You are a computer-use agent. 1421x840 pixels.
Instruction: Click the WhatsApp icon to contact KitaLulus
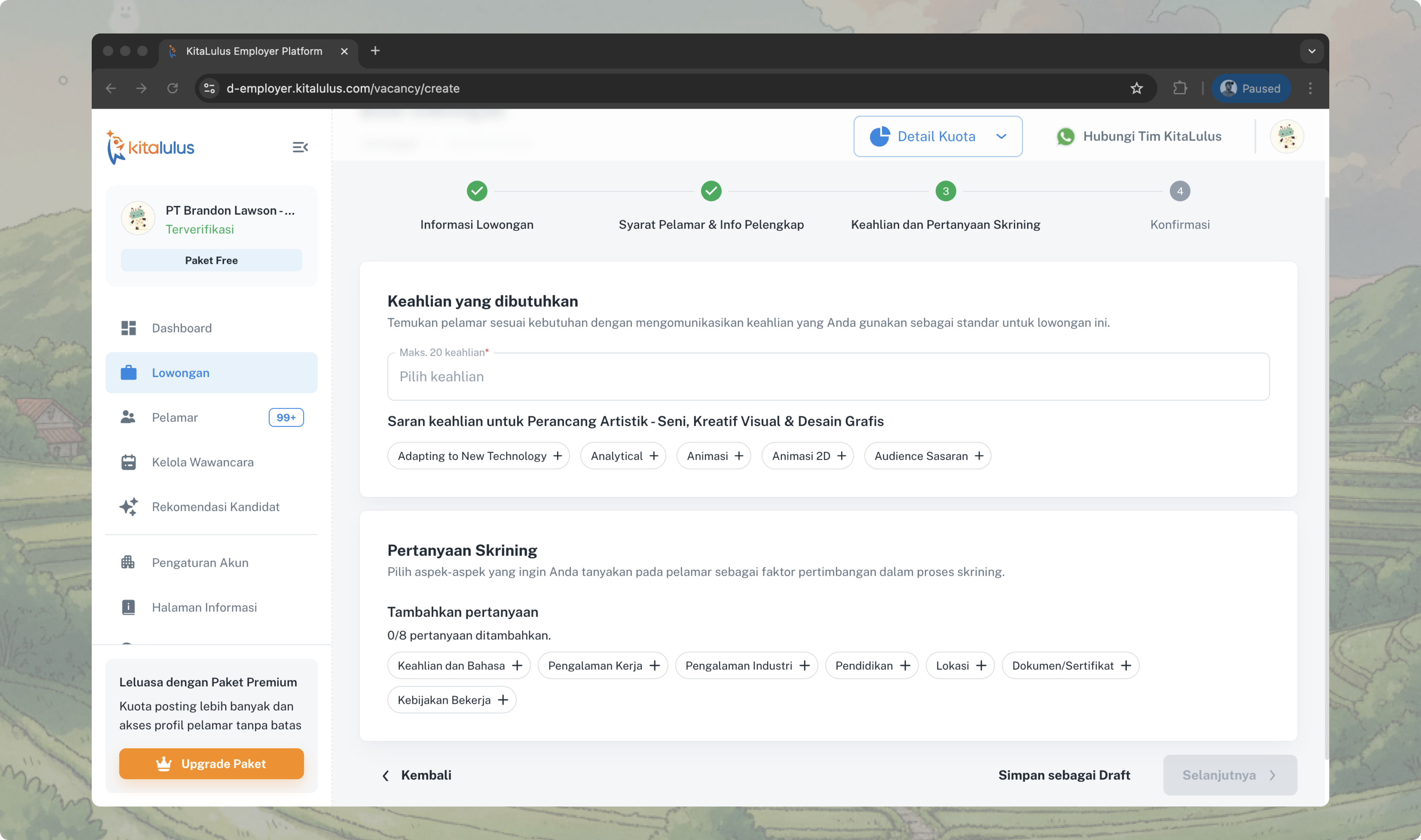click(x=1066, y=136)
